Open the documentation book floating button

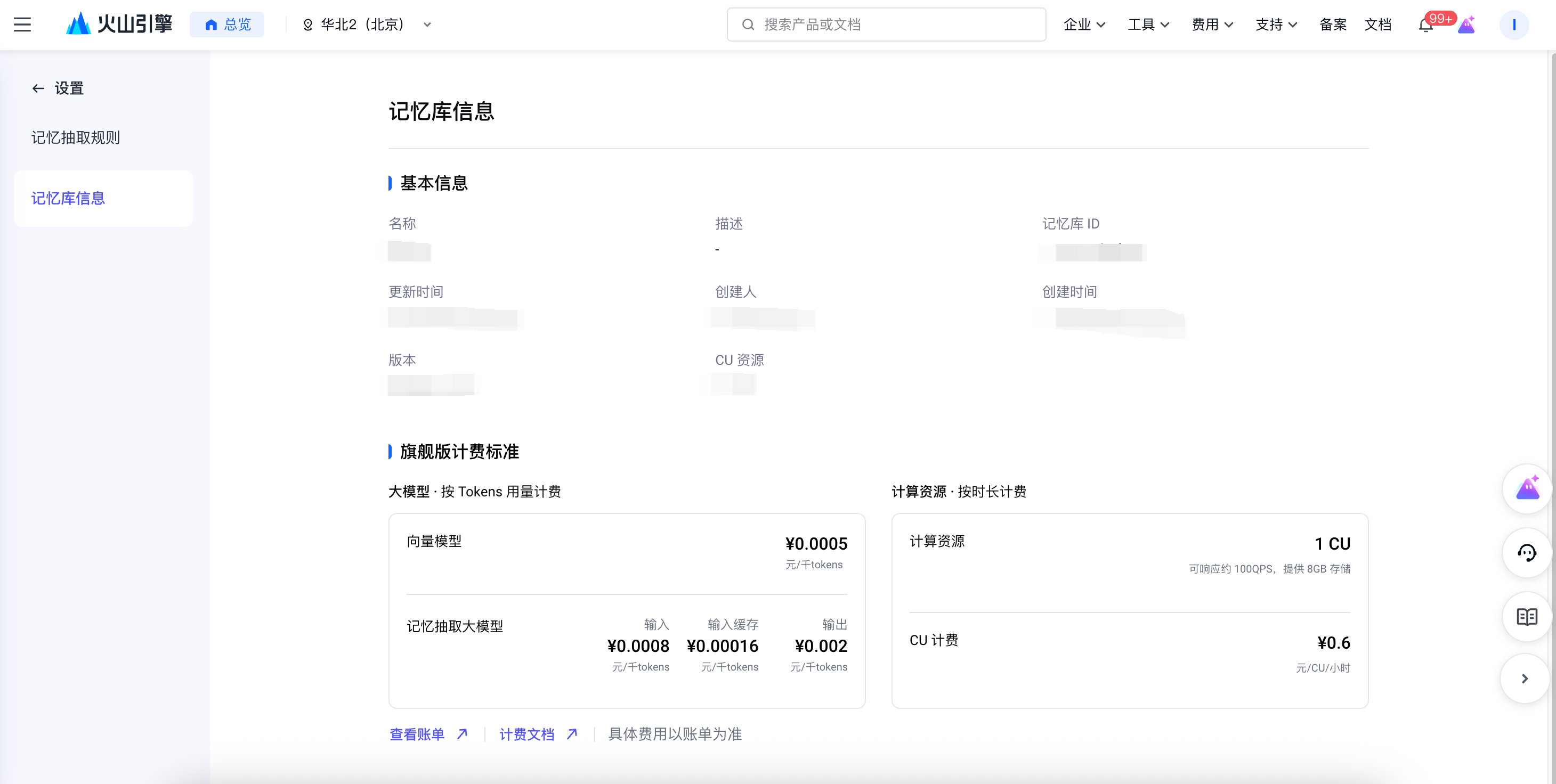(x=1527, y=616)
